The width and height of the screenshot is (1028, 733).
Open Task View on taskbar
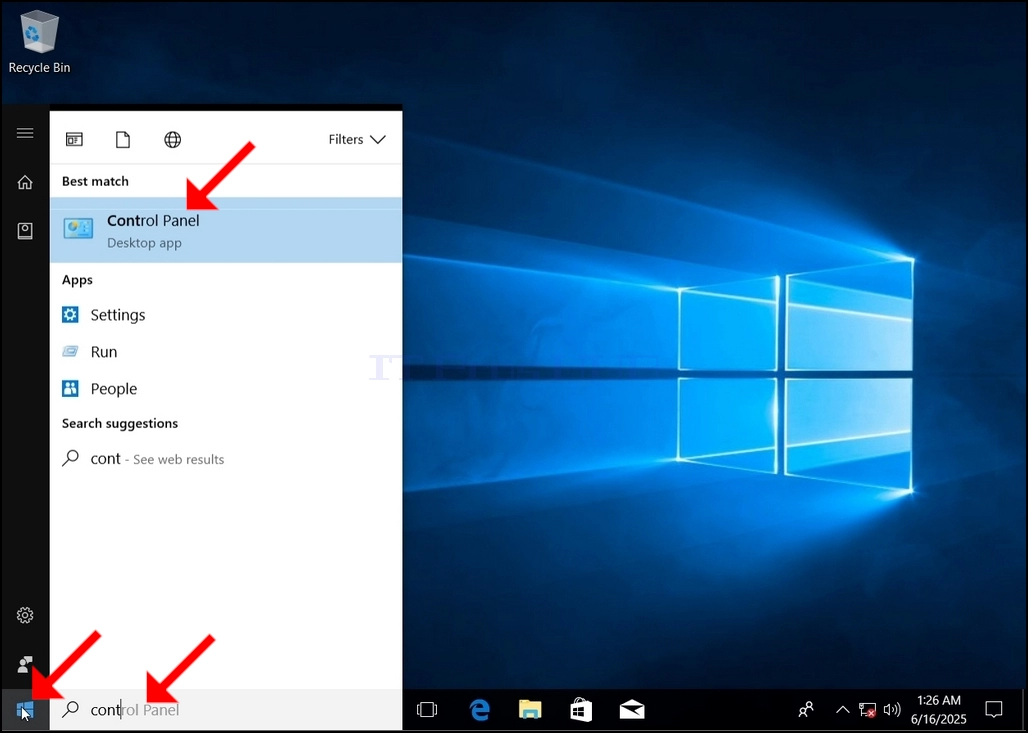pyautogui.click(x=427, y=709)
